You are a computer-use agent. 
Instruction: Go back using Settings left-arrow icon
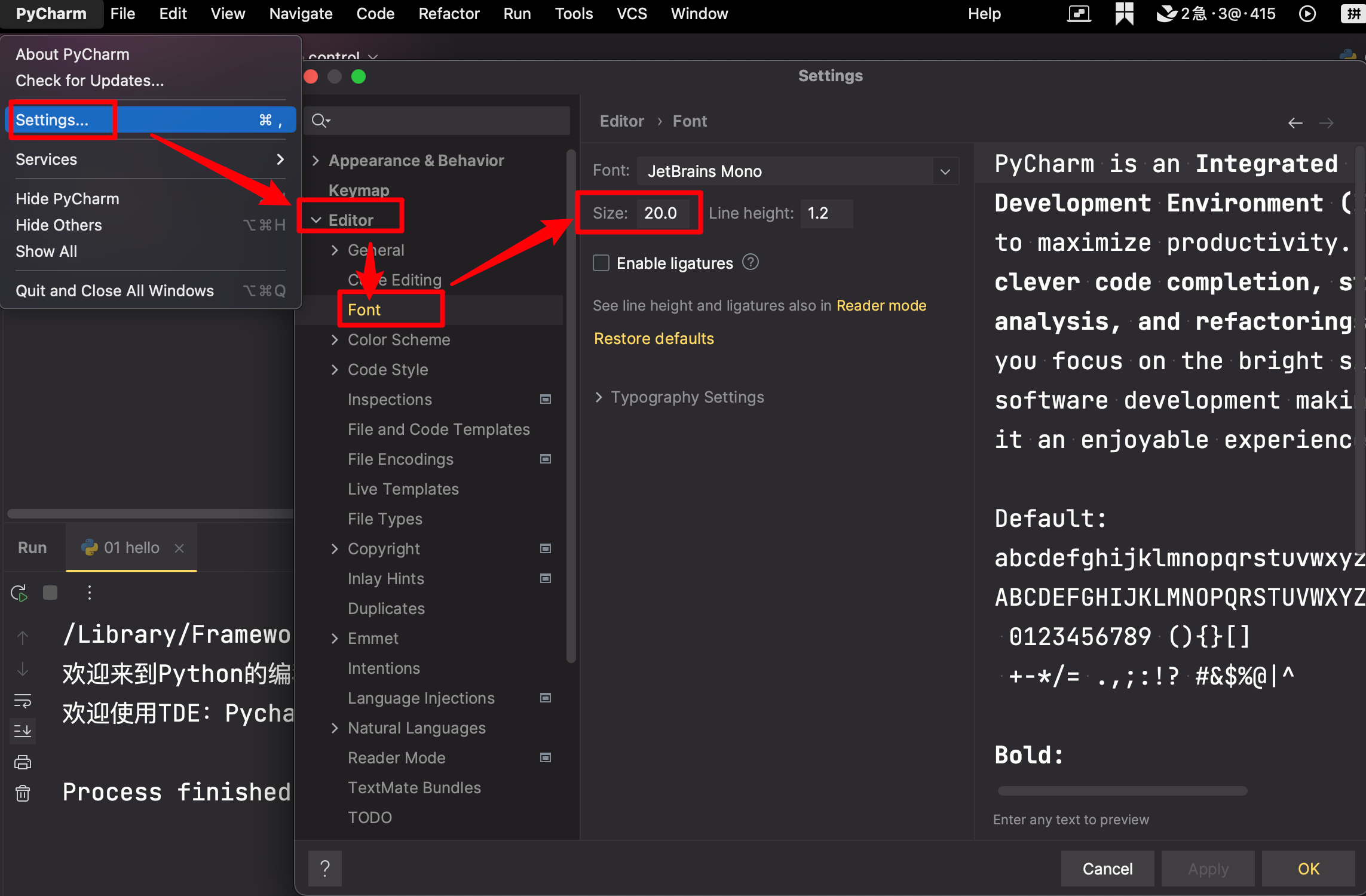click(x=1295, y=123)
